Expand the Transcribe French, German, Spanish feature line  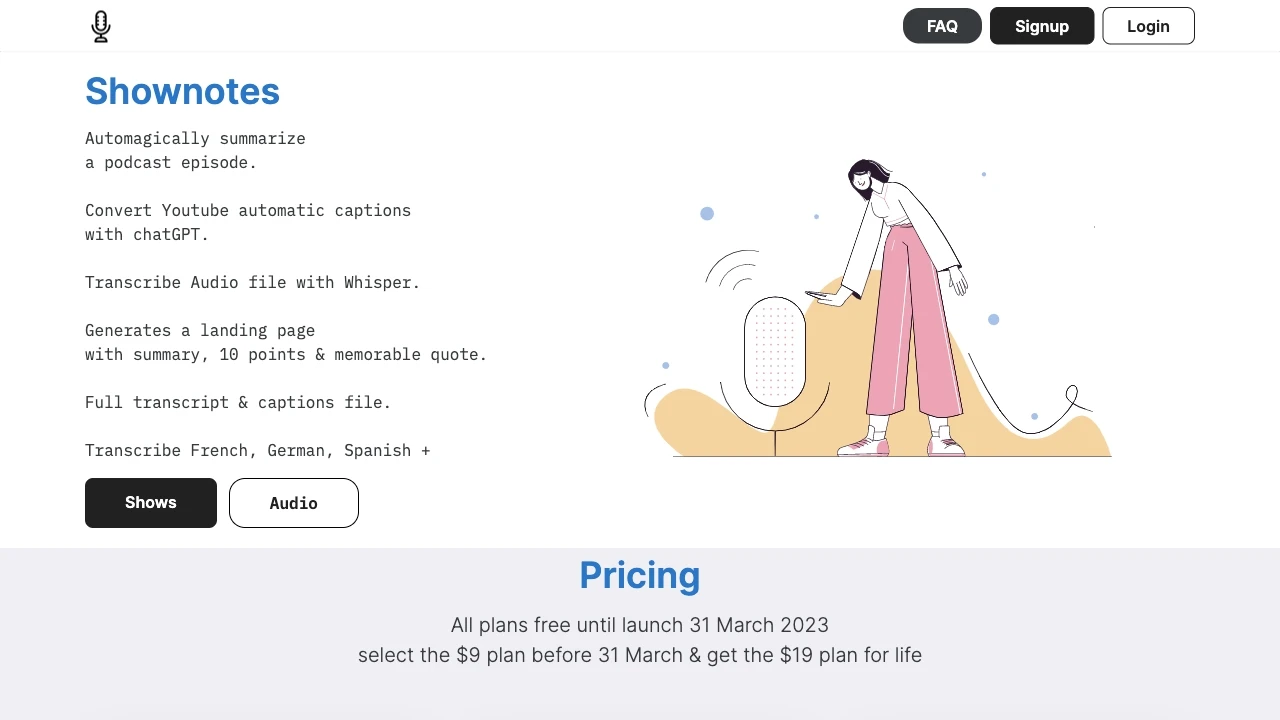pos(258,450)
